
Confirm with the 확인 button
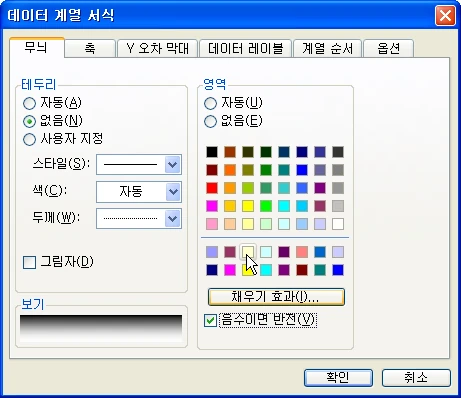[338, 378]
